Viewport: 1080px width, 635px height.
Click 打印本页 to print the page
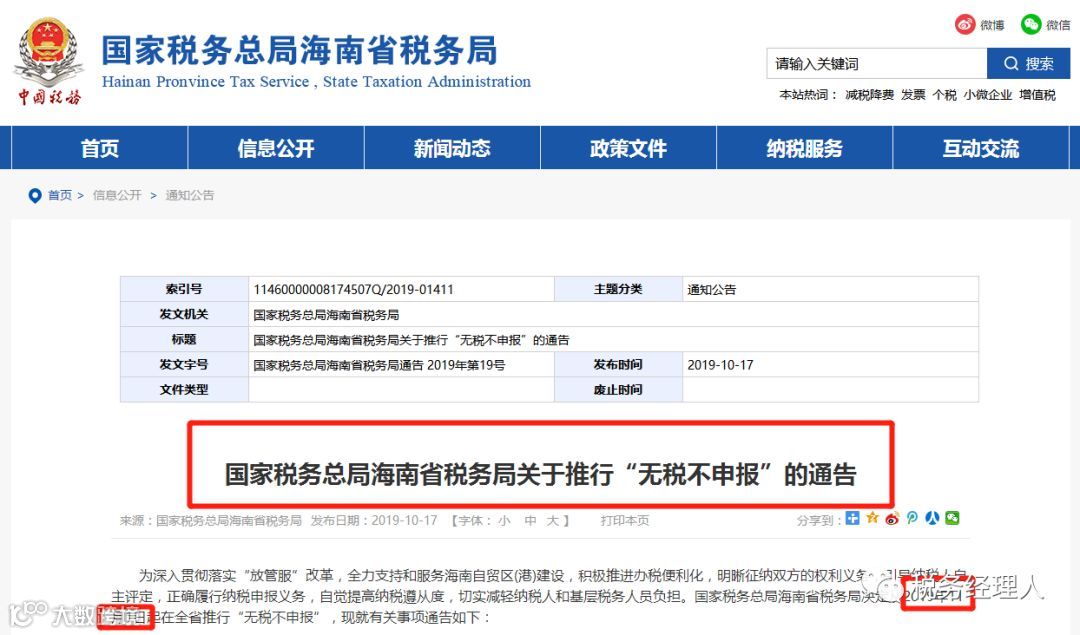pos(625,521)
